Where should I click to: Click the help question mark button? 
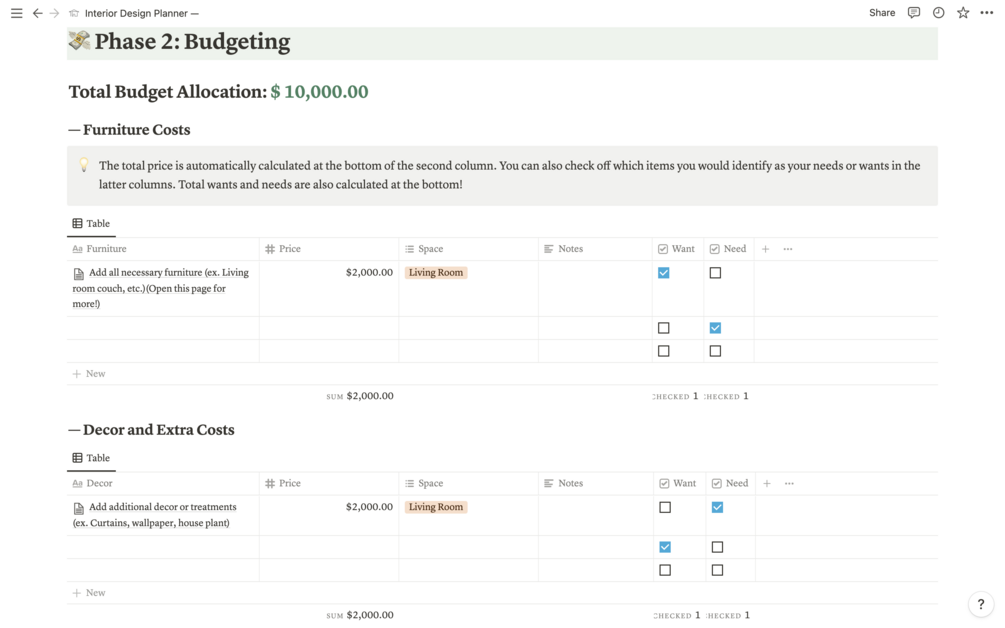981,604
